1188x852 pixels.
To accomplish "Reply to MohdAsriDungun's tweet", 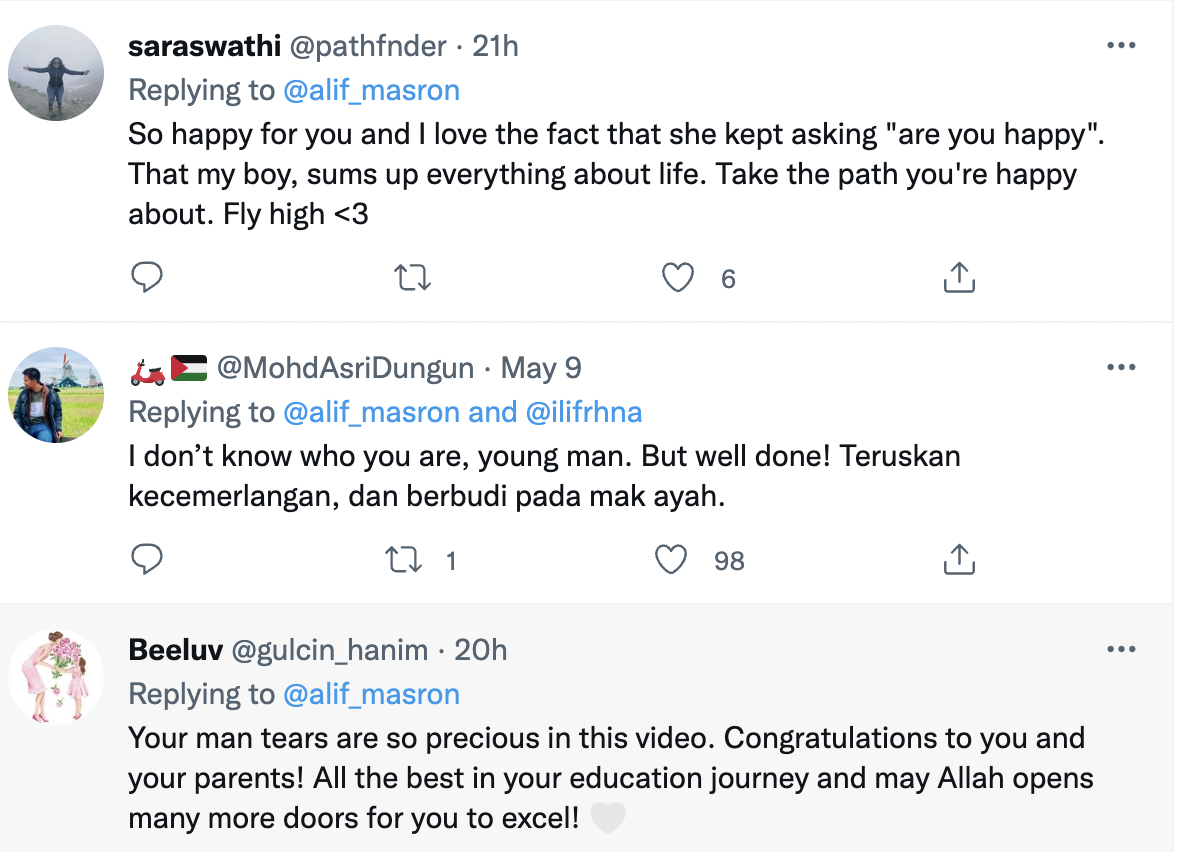I will (147, 560).
